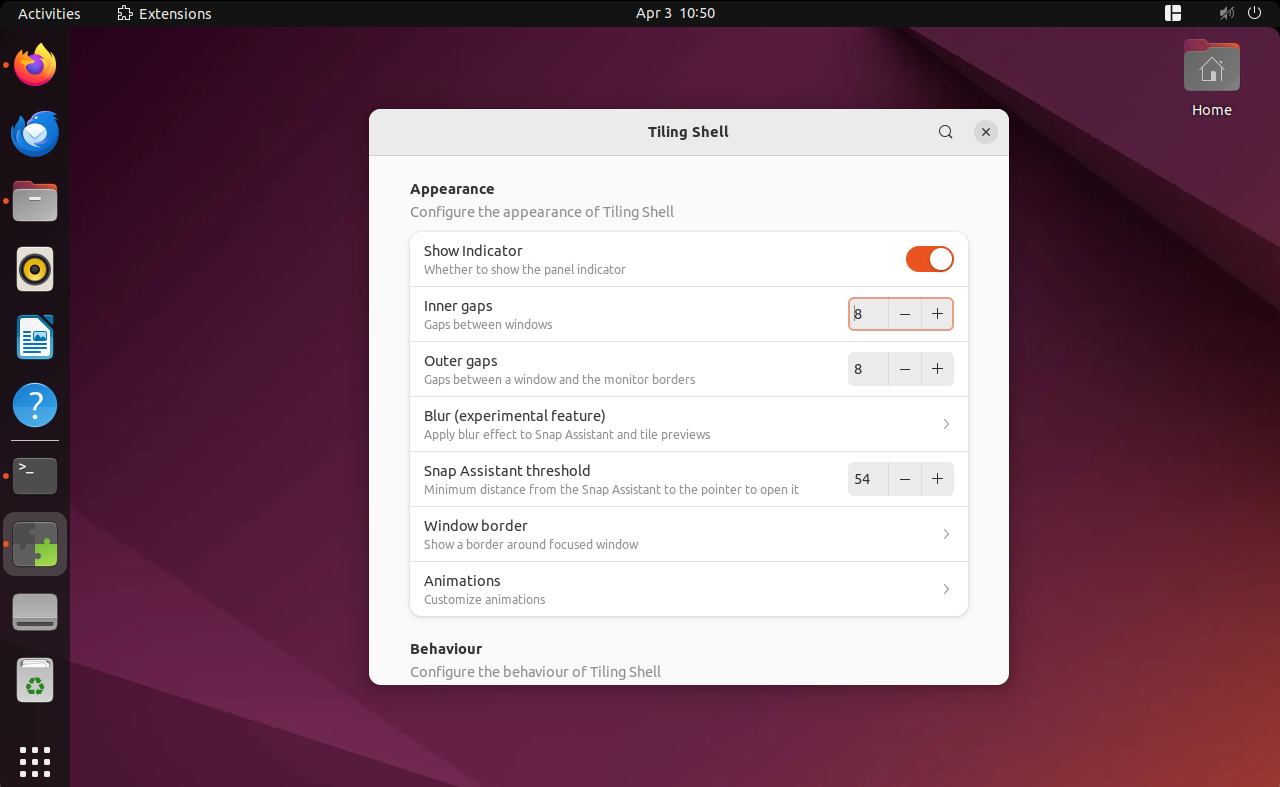Launch Thunderbird Mail from the dock
The width and height of the screenshot is (1280, 787).
[35, 133]
